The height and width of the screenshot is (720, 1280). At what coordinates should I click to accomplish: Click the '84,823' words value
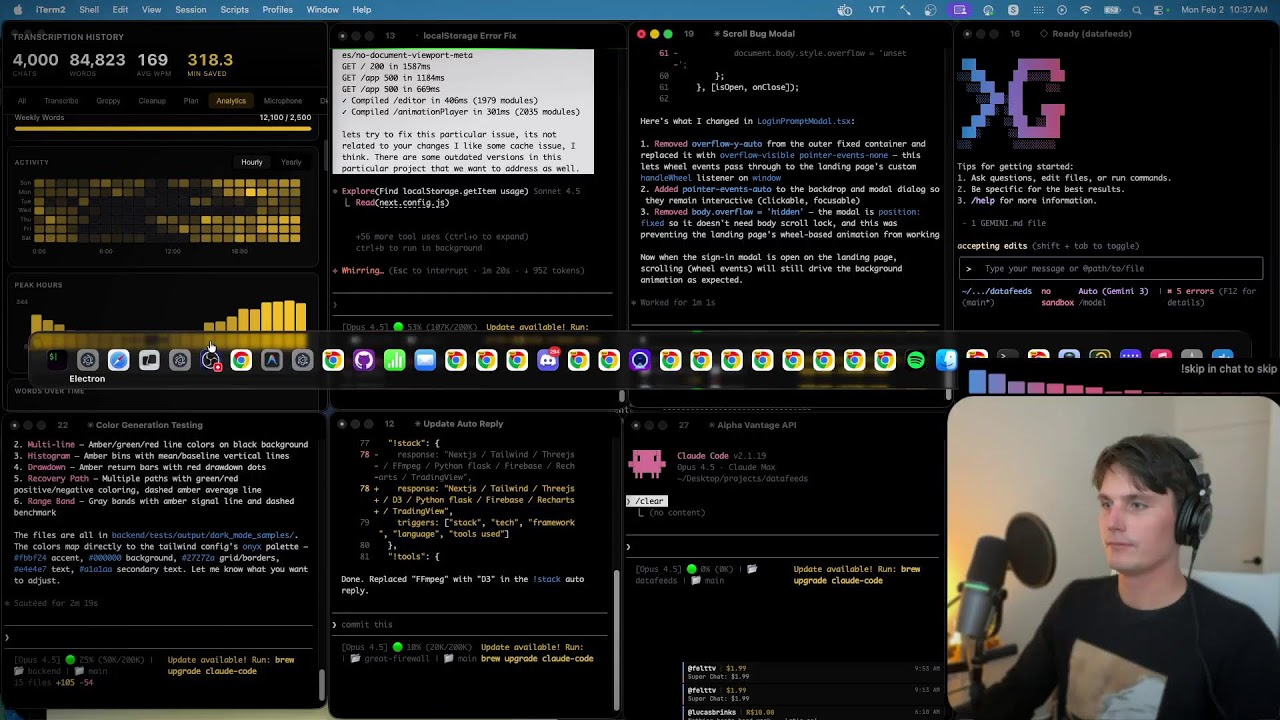[x=97, y=60]
